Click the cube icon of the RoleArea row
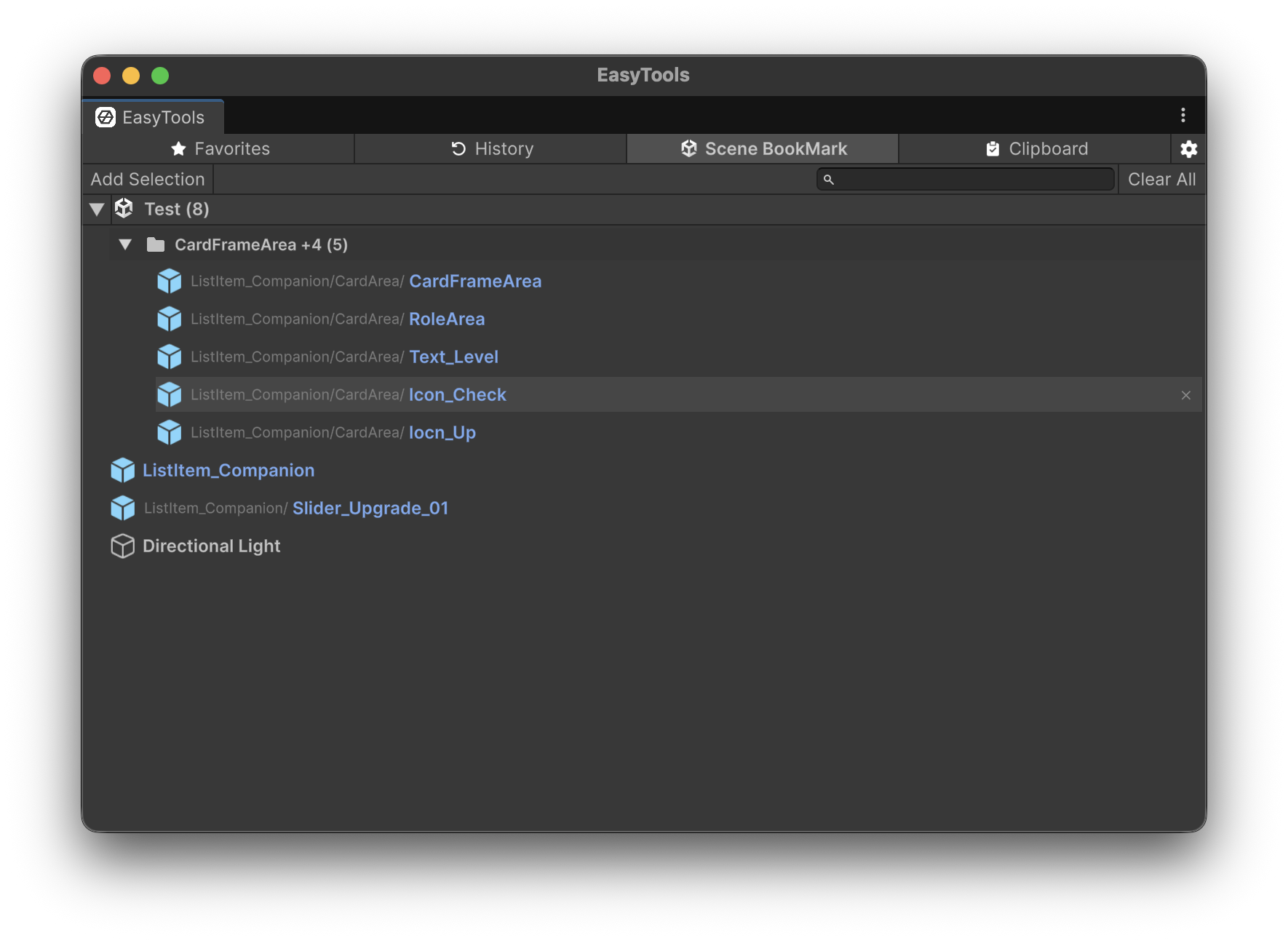The image size is (1288, 940). [170, 319]
